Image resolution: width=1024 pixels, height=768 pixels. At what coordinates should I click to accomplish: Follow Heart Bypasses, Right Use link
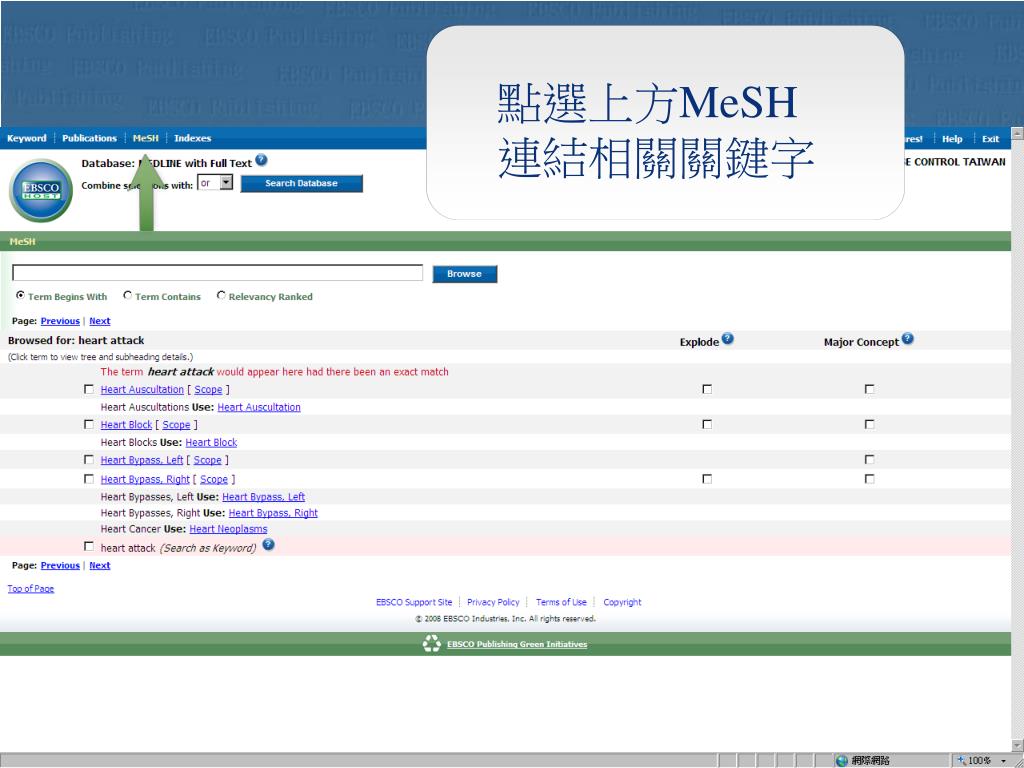tap(273, 513)
